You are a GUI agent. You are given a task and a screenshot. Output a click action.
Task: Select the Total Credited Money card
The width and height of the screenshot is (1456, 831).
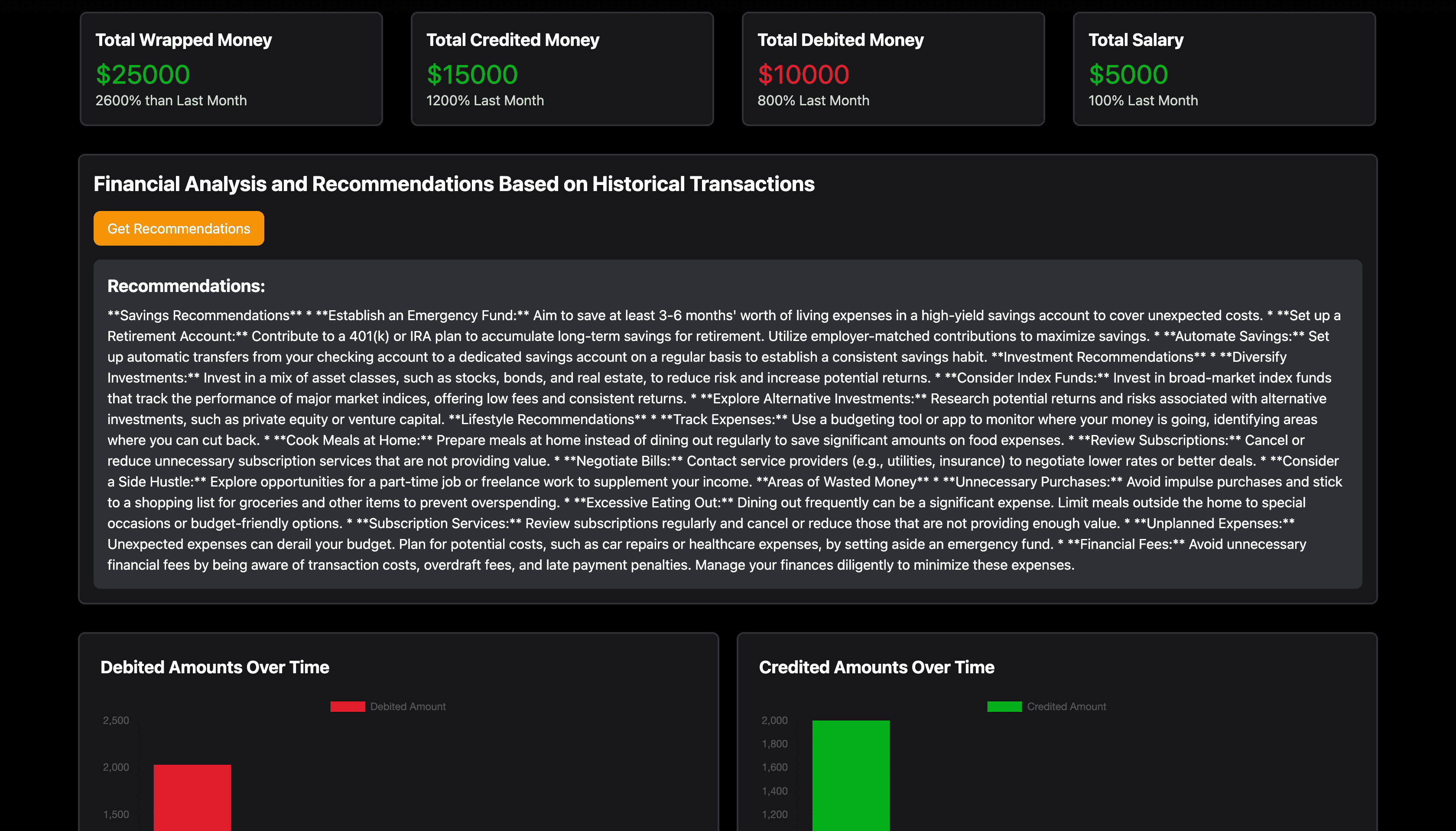(562, 68)
